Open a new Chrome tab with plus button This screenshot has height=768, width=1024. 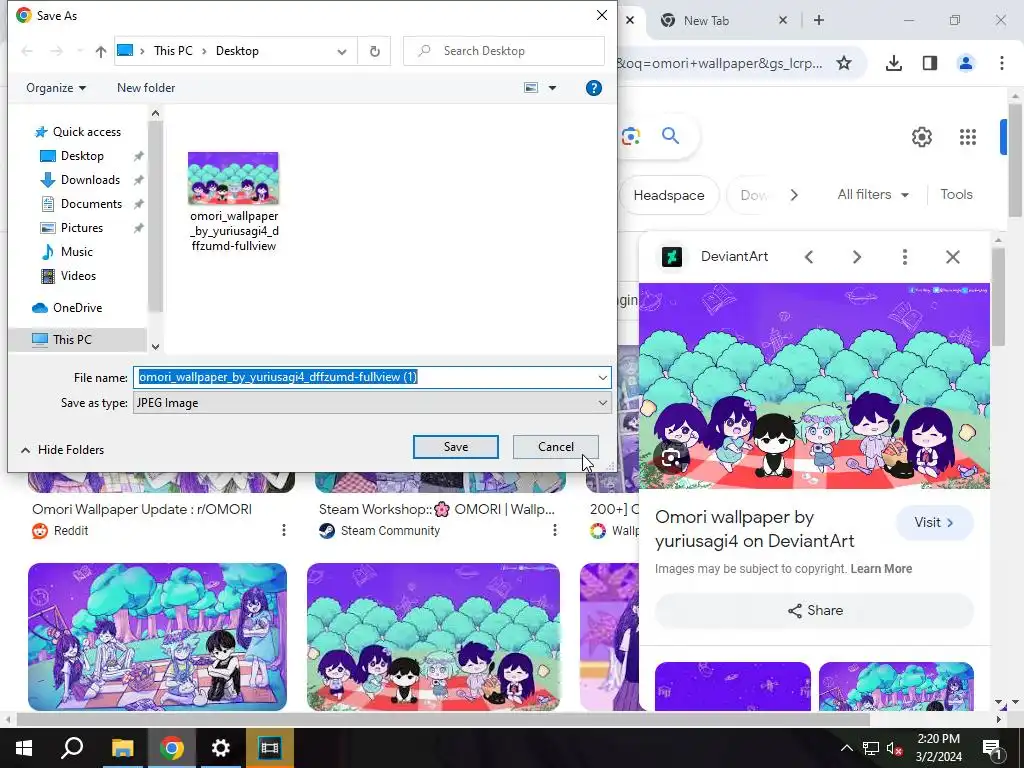click(819, 20)
